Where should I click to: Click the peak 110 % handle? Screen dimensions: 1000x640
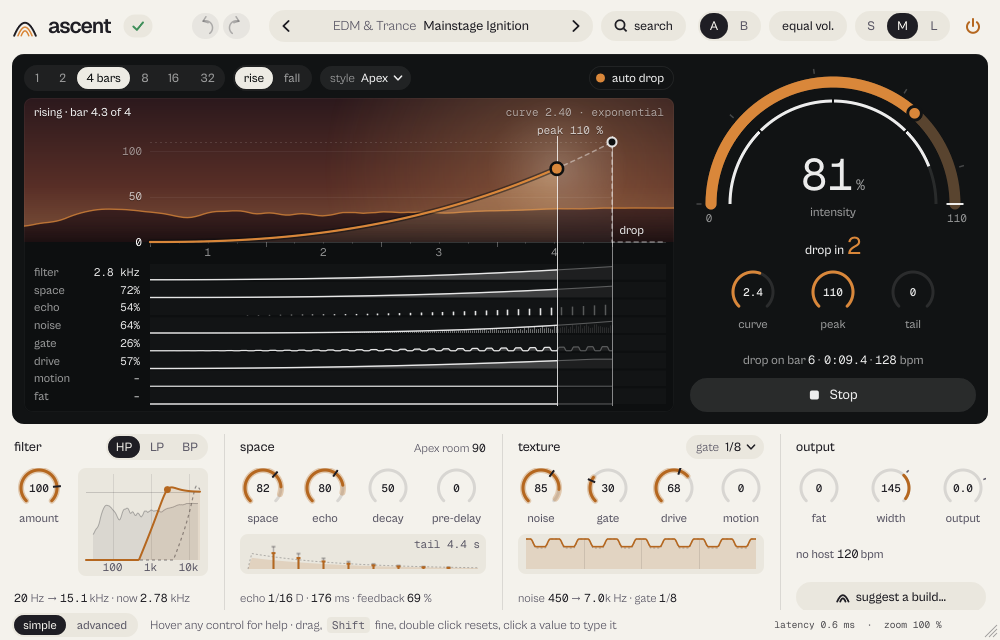612,142
